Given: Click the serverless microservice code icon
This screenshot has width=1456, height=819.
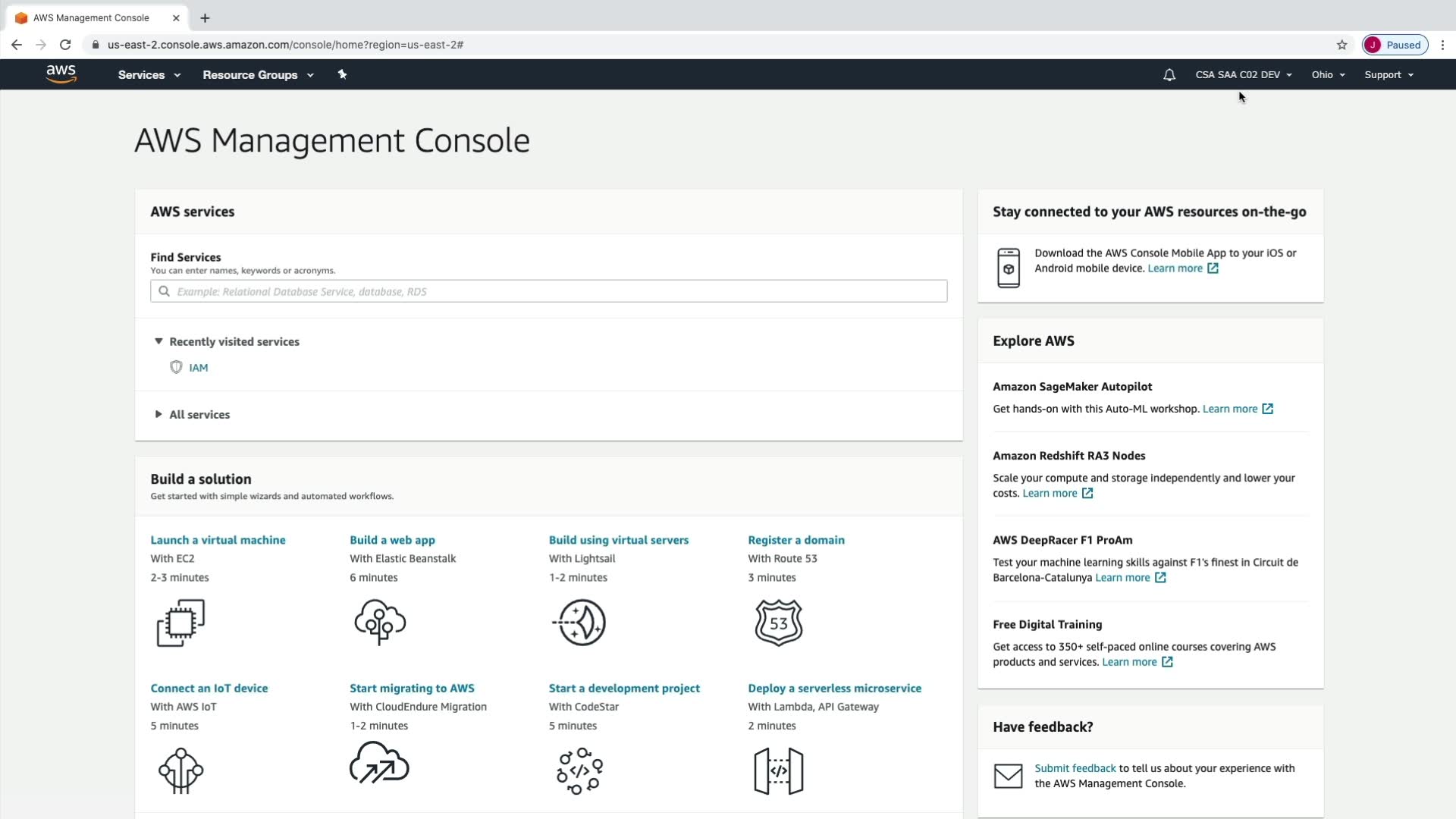Looking at the screenshot, I should pos(779,770).
